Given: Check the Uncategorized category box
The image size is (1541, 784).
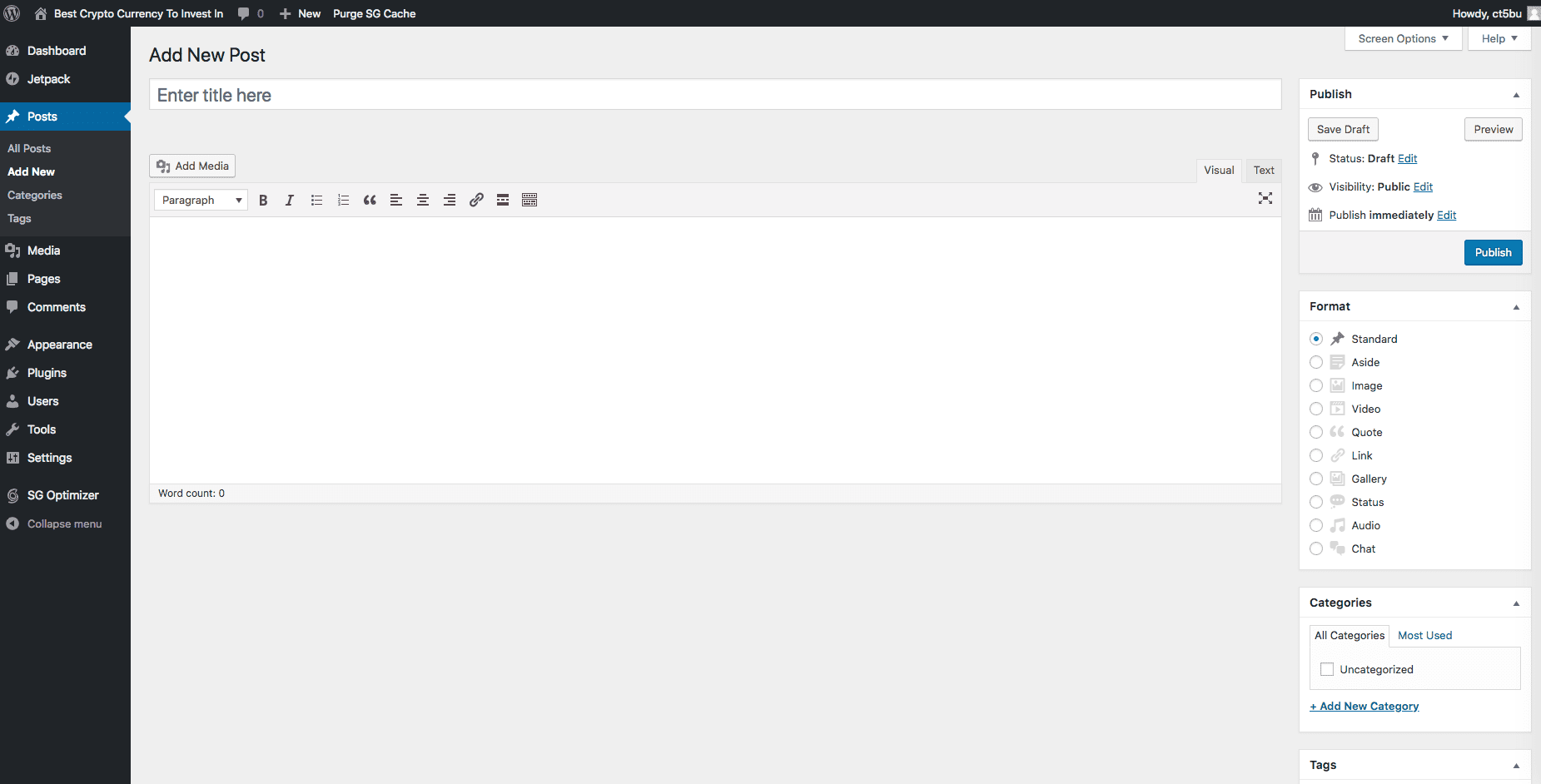Looking at the screenshot, I should (x=1327, y=669).
